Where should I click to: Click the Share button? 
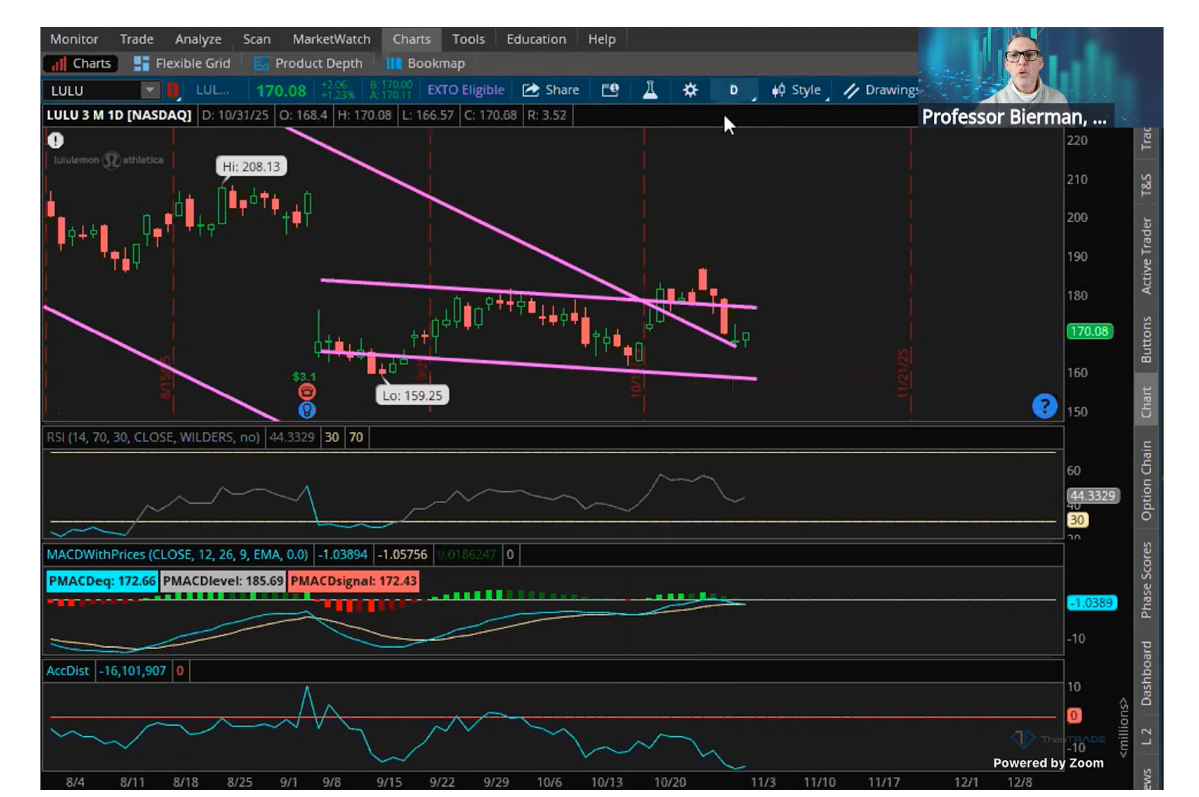(x=551, y=90)
